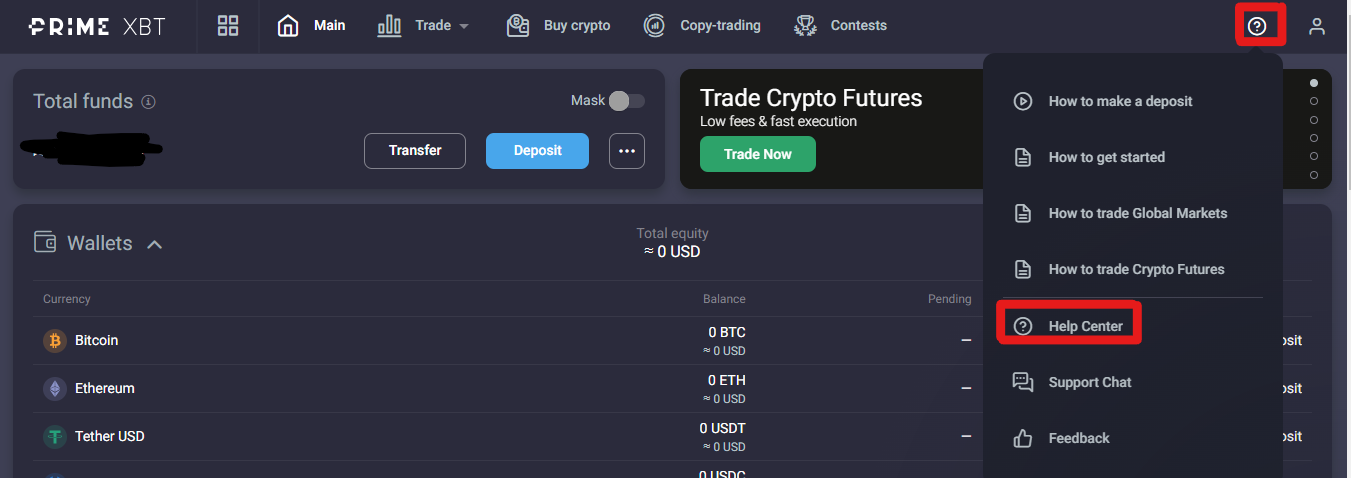Viewport: 1351px width, 478px height.
Task: Click the Tether USD icon
Action: (x=54, y=436)
